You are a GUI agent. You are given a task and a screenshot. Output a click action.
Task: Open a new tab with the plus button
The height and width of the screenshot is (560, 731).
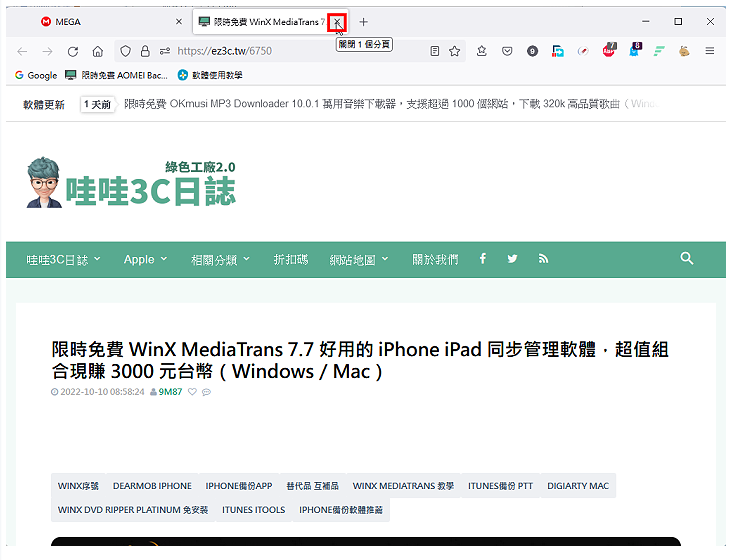coord(364,22)
